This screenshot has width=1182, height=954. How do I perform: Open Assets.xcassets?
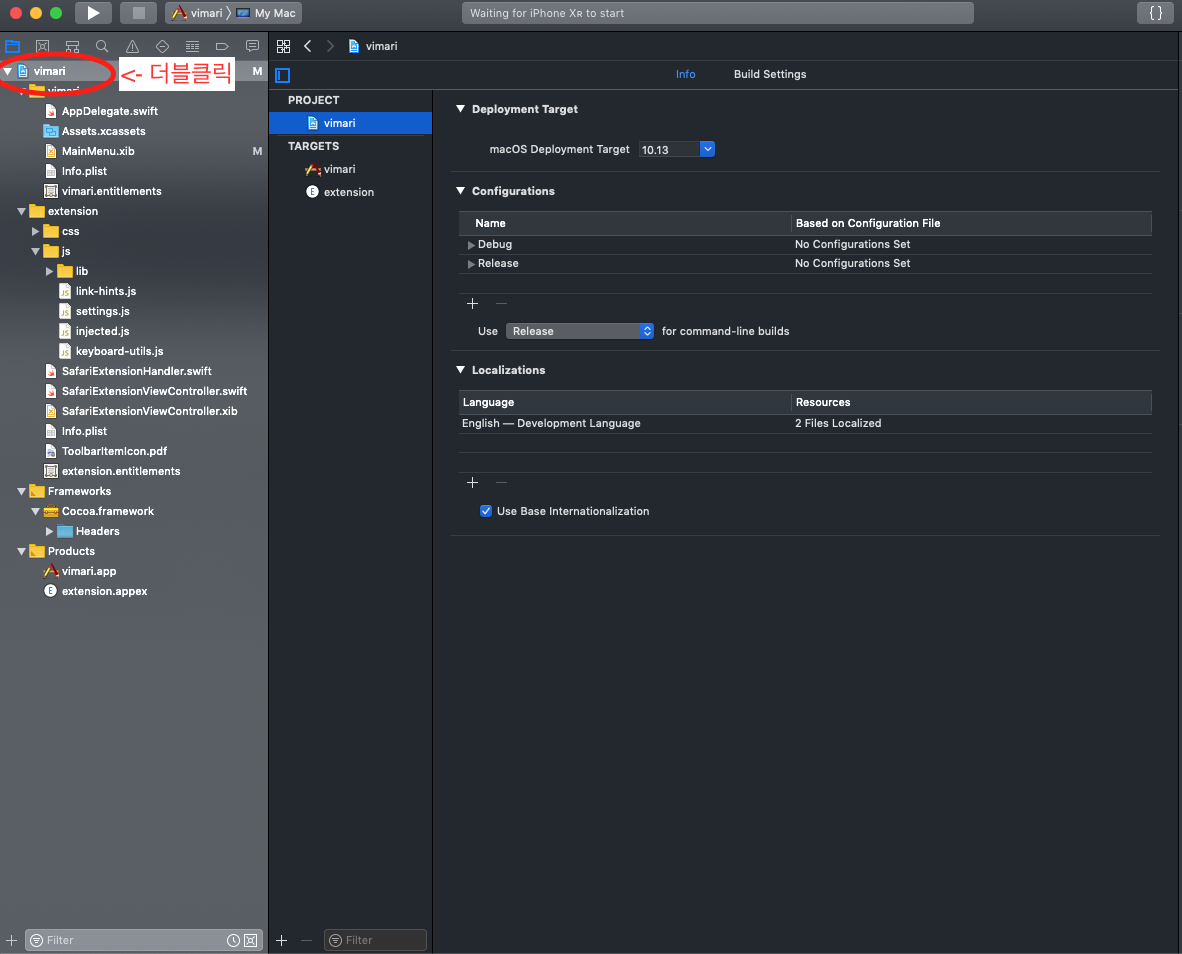[x=103, y=131]
